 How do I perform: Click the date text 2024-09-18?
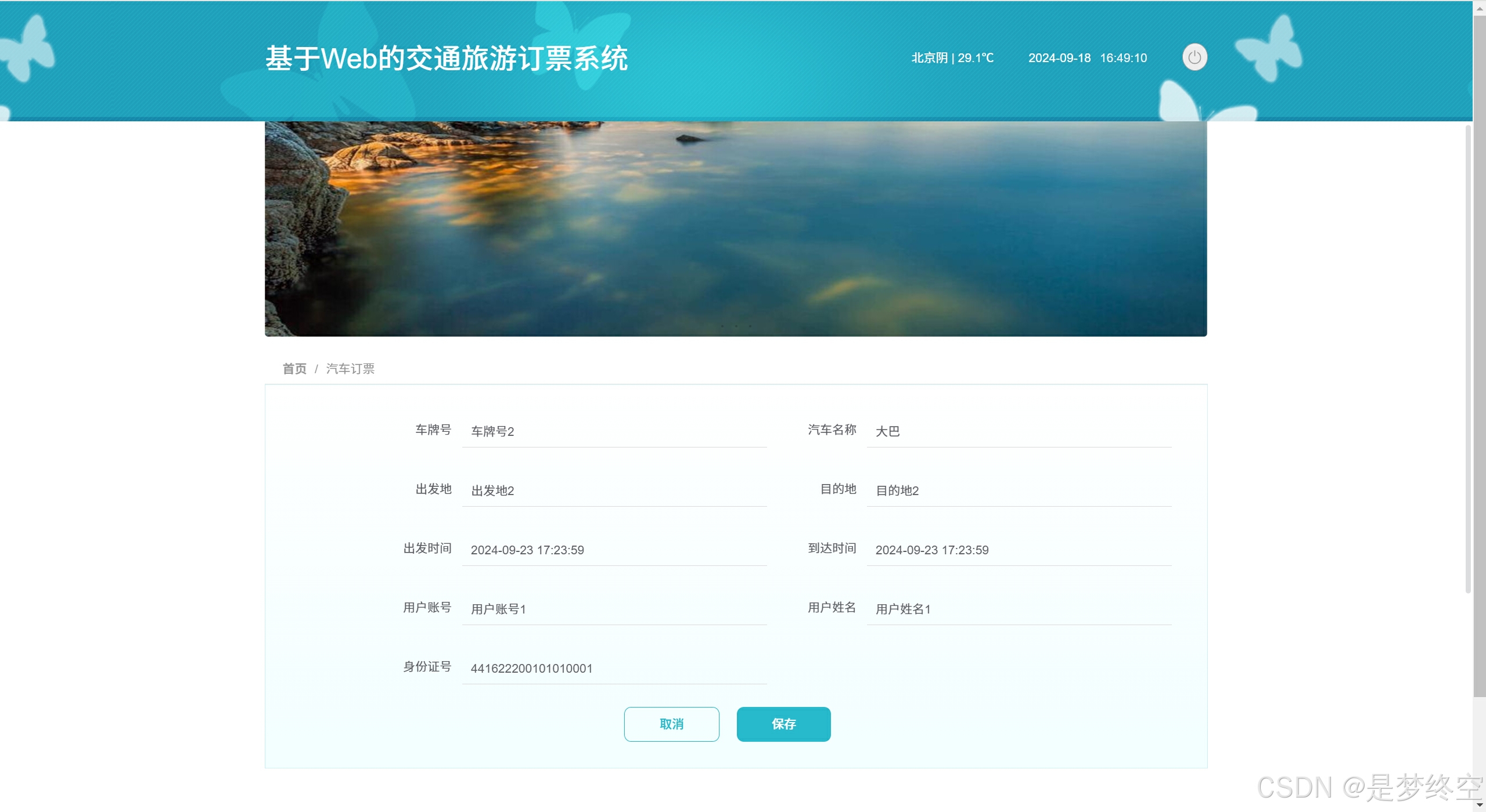point(1059,58)
